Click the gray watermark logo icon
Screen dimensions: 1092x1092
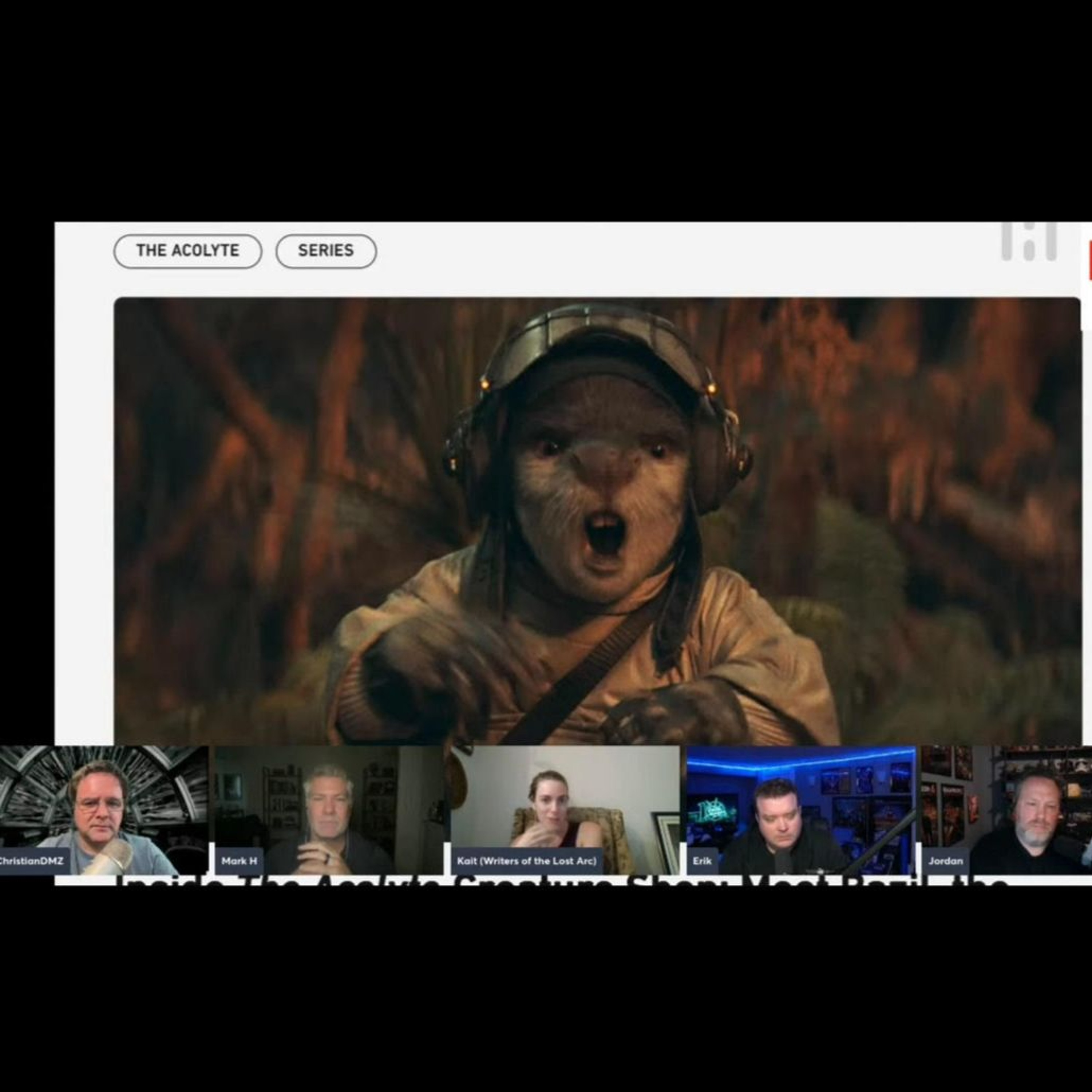1029,242
